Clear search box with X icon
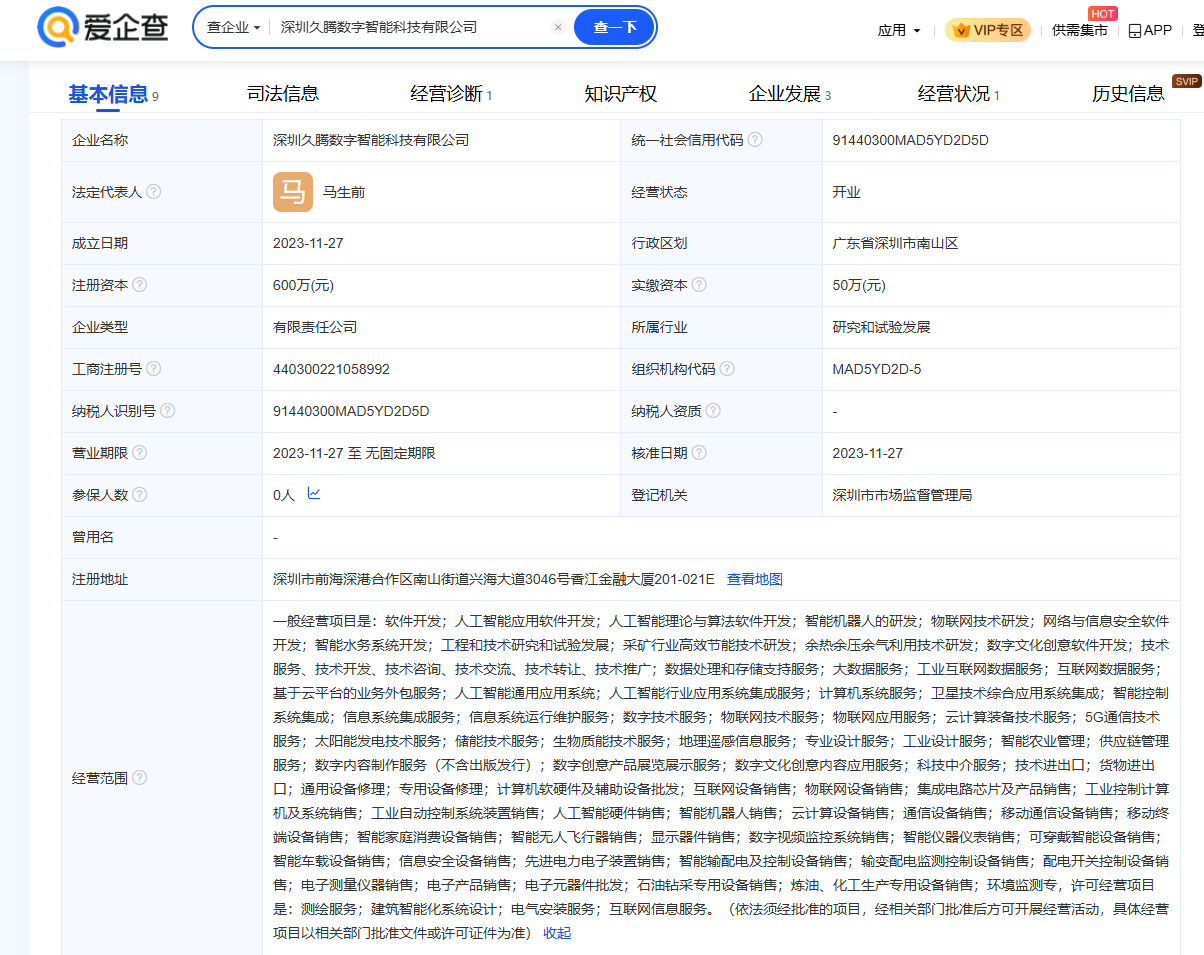 558,28
